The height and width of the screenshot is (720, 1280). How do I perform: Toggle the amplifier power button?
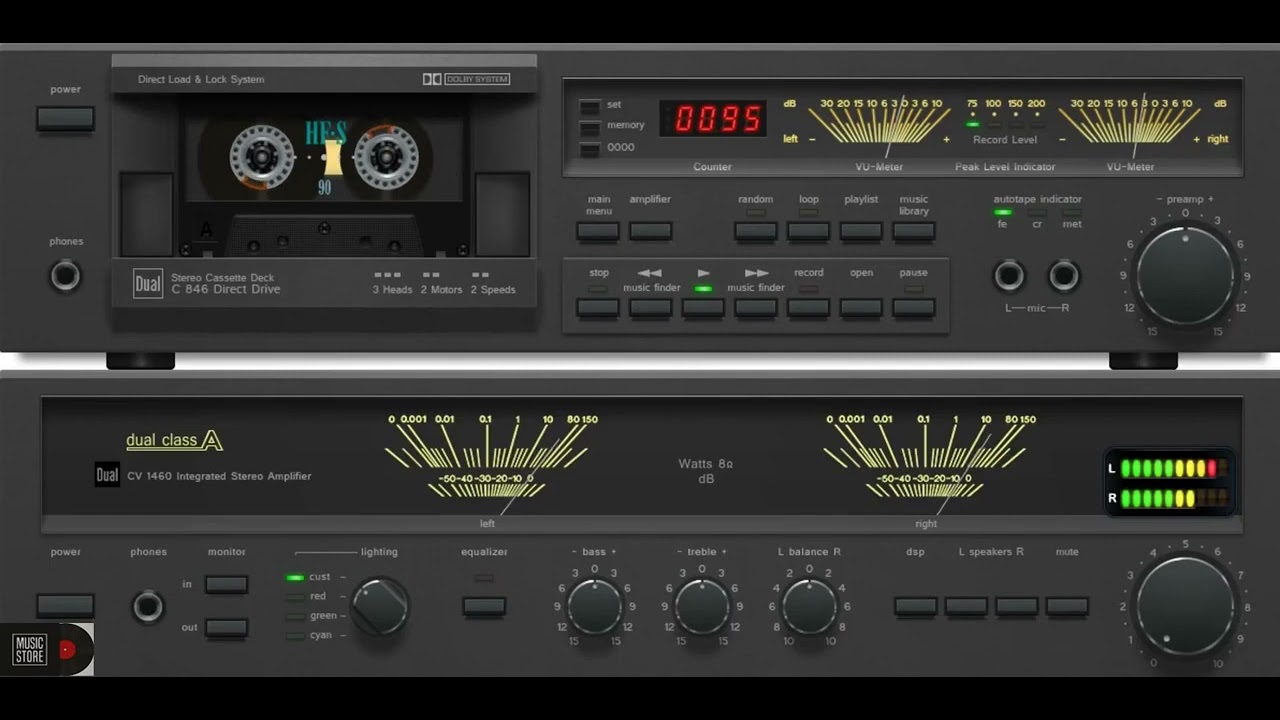65,606
